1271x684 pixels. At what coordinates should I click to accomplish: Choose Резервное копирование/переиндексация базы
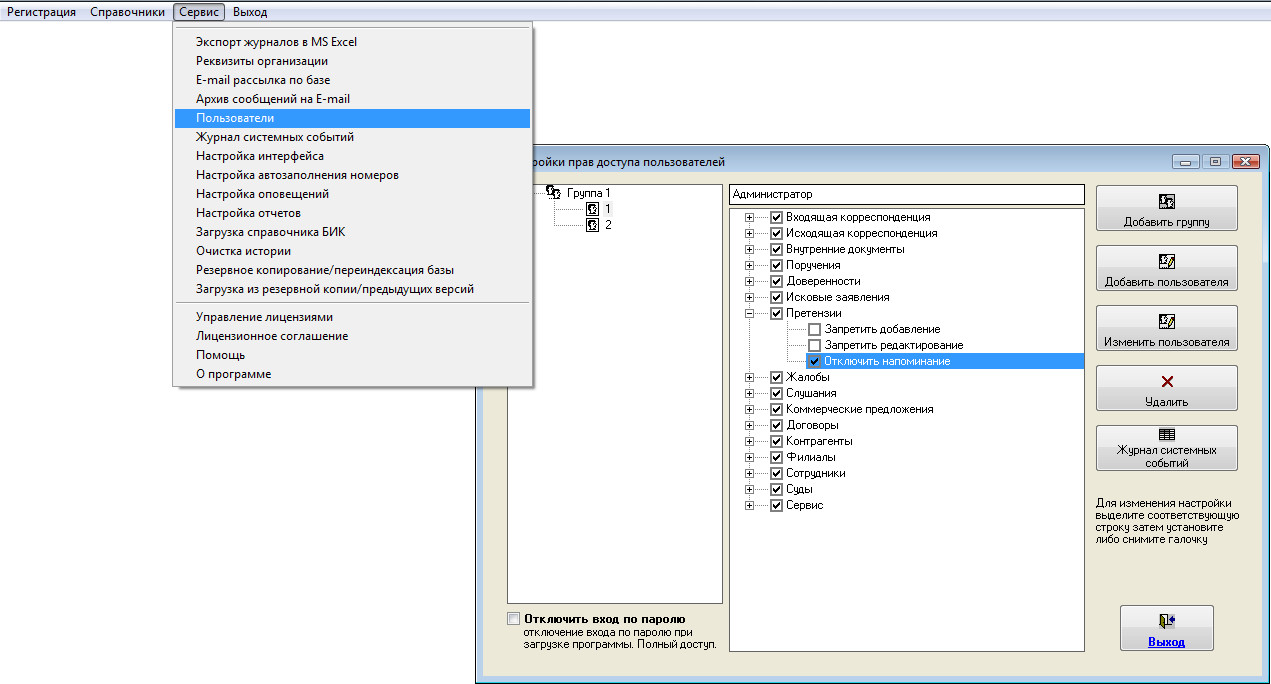[x=353, y=270]
